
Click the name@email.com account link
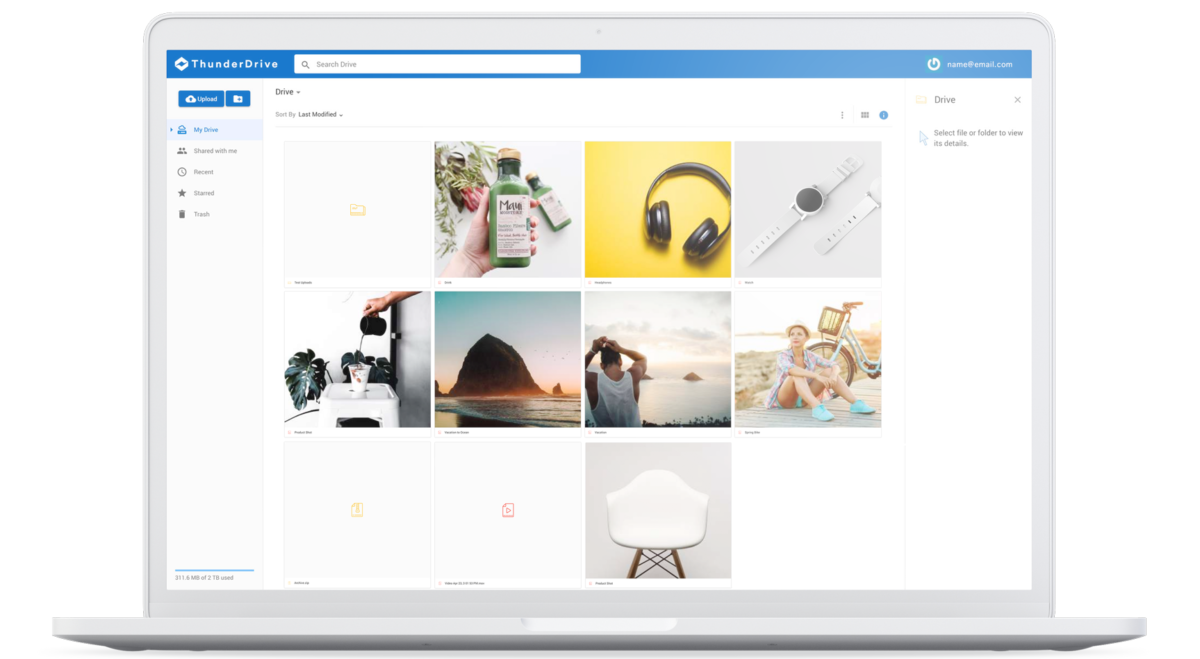979,64
